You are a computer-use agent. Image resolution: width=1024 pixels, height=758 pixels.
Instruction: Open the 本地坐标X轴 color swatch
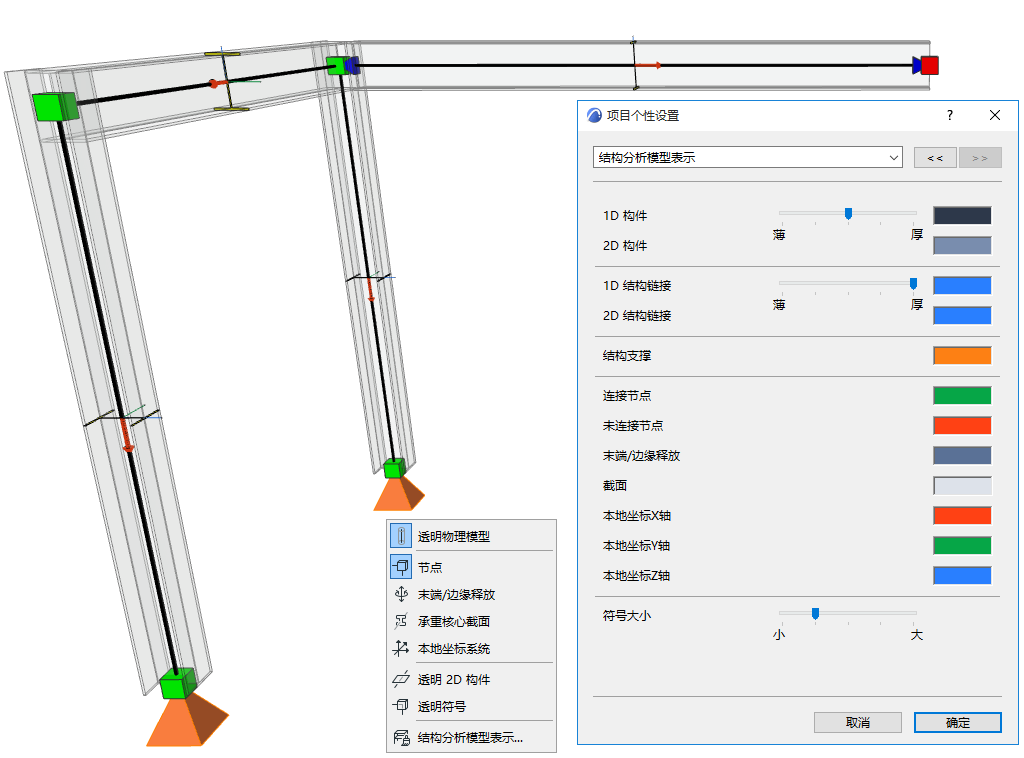click(x=962, y=516)
